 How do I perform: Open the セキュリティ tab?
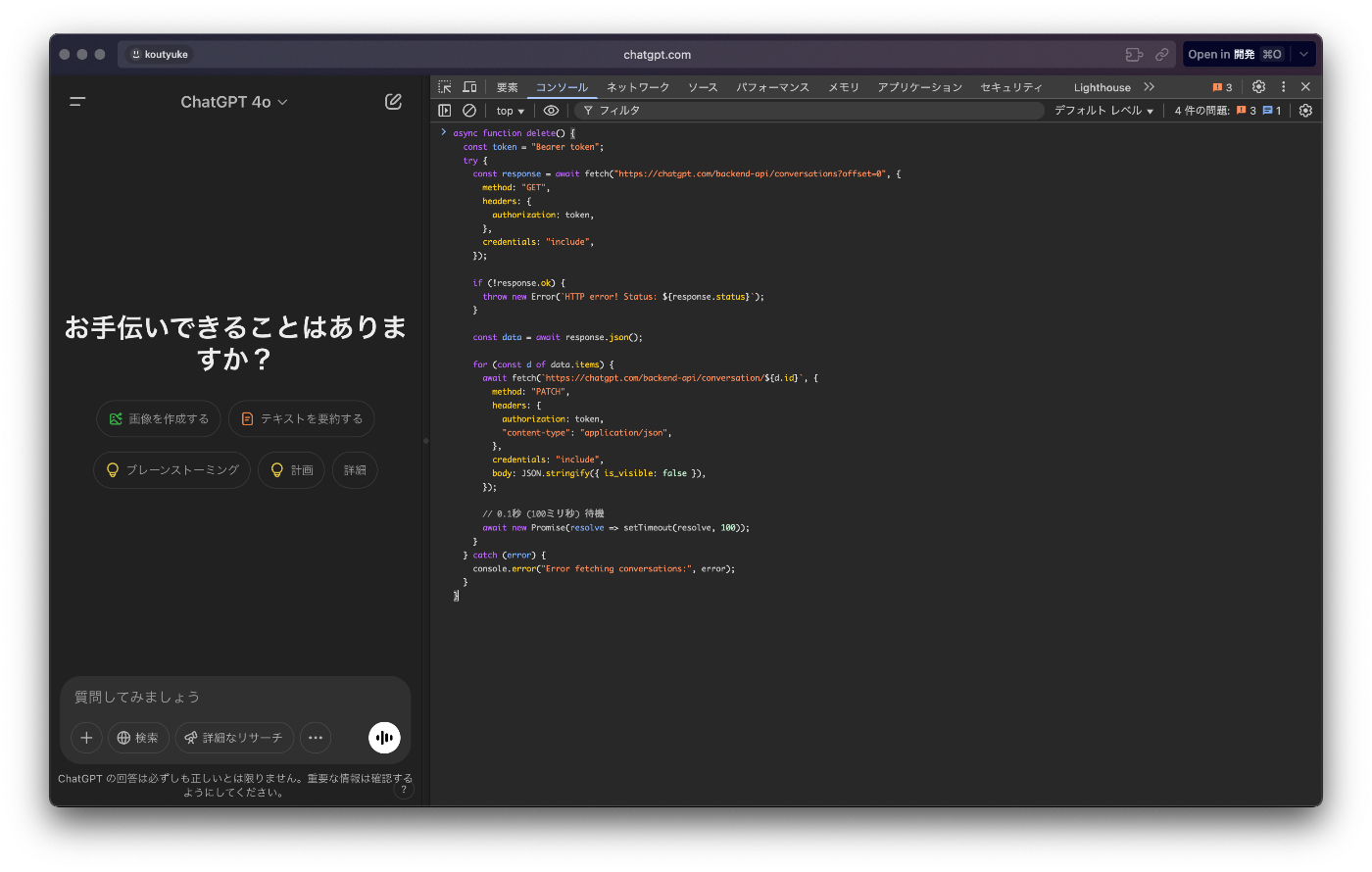pyautogui.click(x=1011, y=87)
